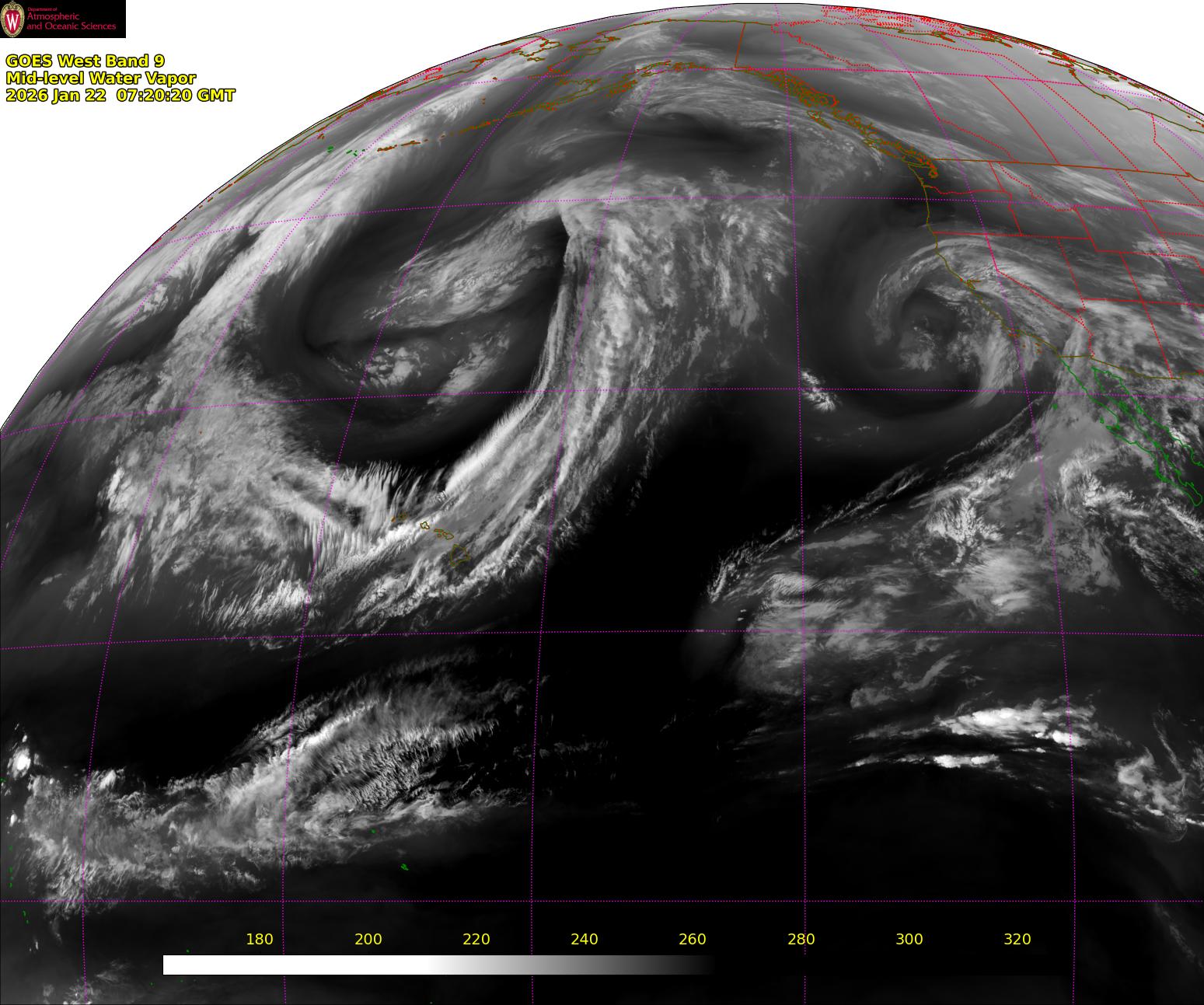
Task: Click the 180 label on the temperature scale
Action: pos(259,939)
